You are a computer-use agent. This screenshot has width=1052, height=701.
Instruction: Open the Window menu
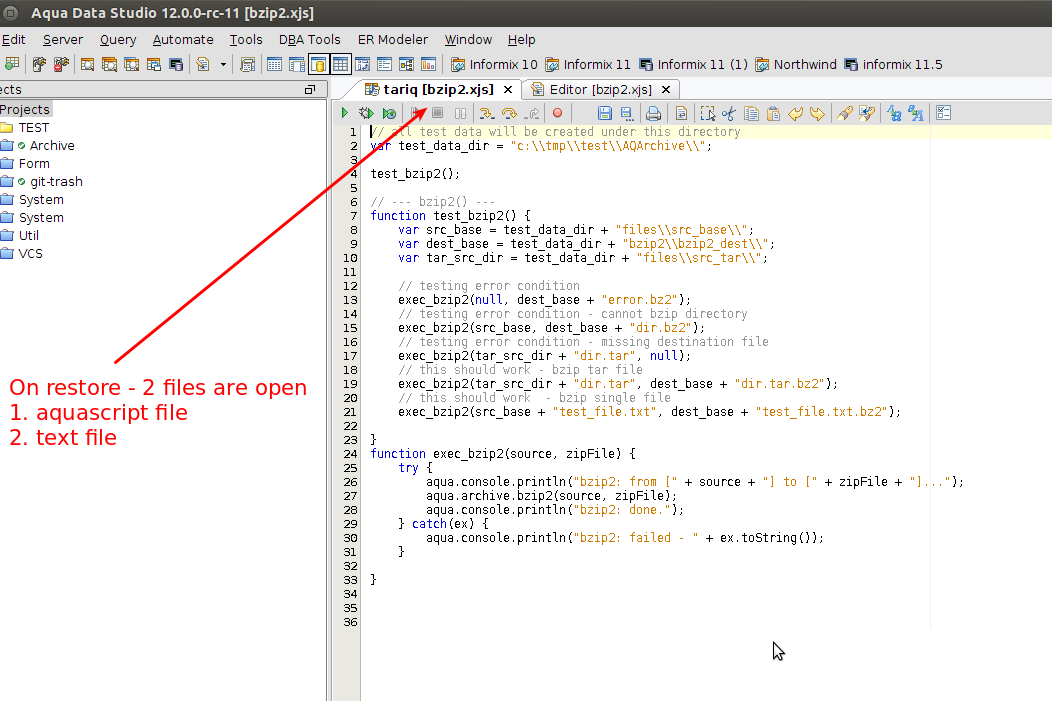[x=468, y=40]
